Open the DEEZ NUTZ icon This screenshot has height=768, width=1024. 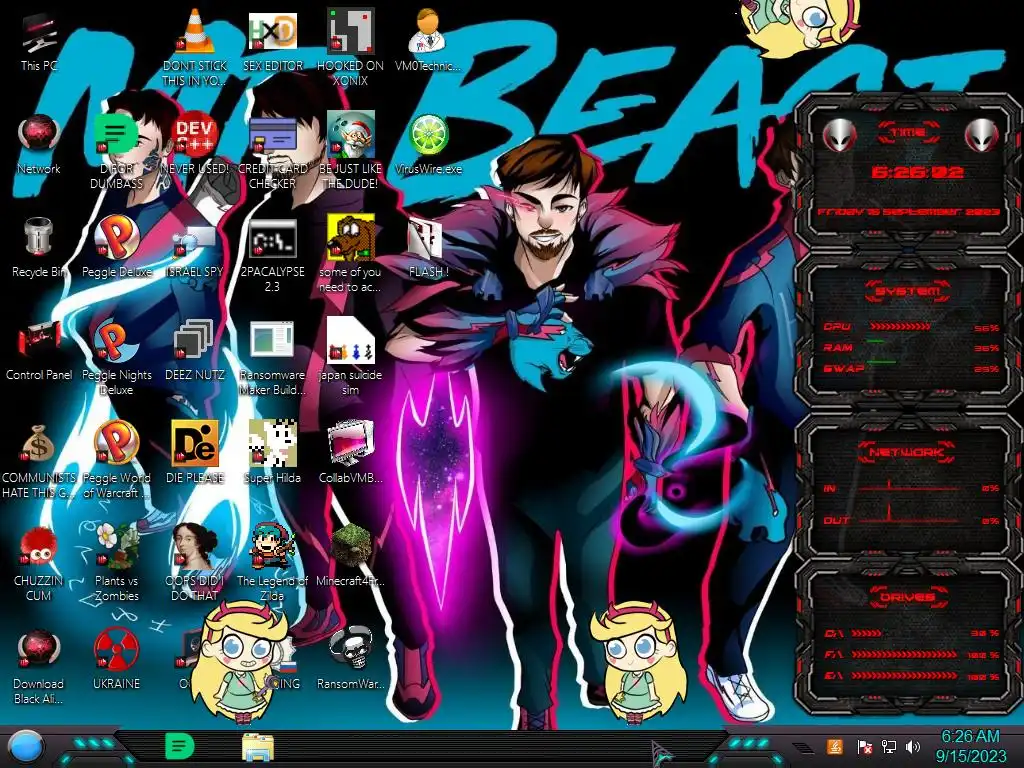[195, 341]
